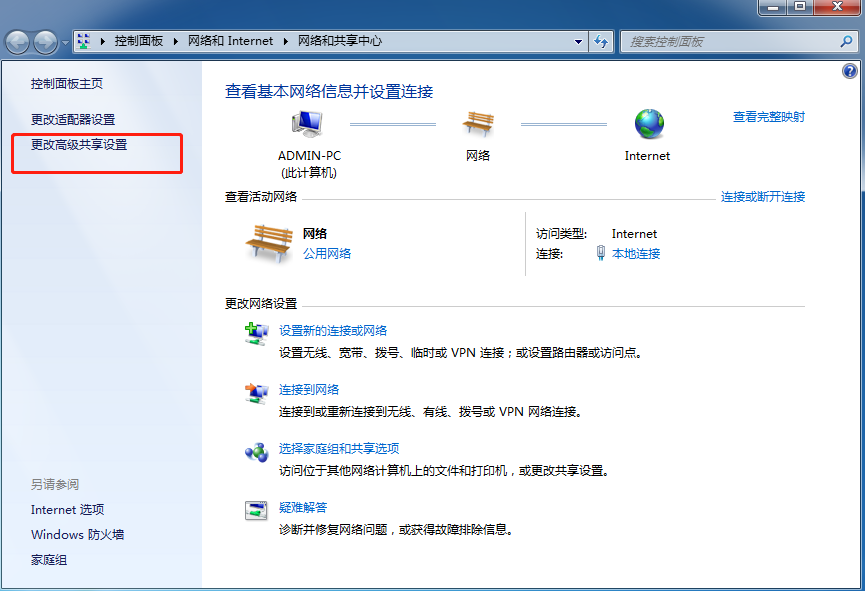865x591 pixels.
Task: Open the recent pages dropdown beside navigation buttons
Action: point(65,42)
